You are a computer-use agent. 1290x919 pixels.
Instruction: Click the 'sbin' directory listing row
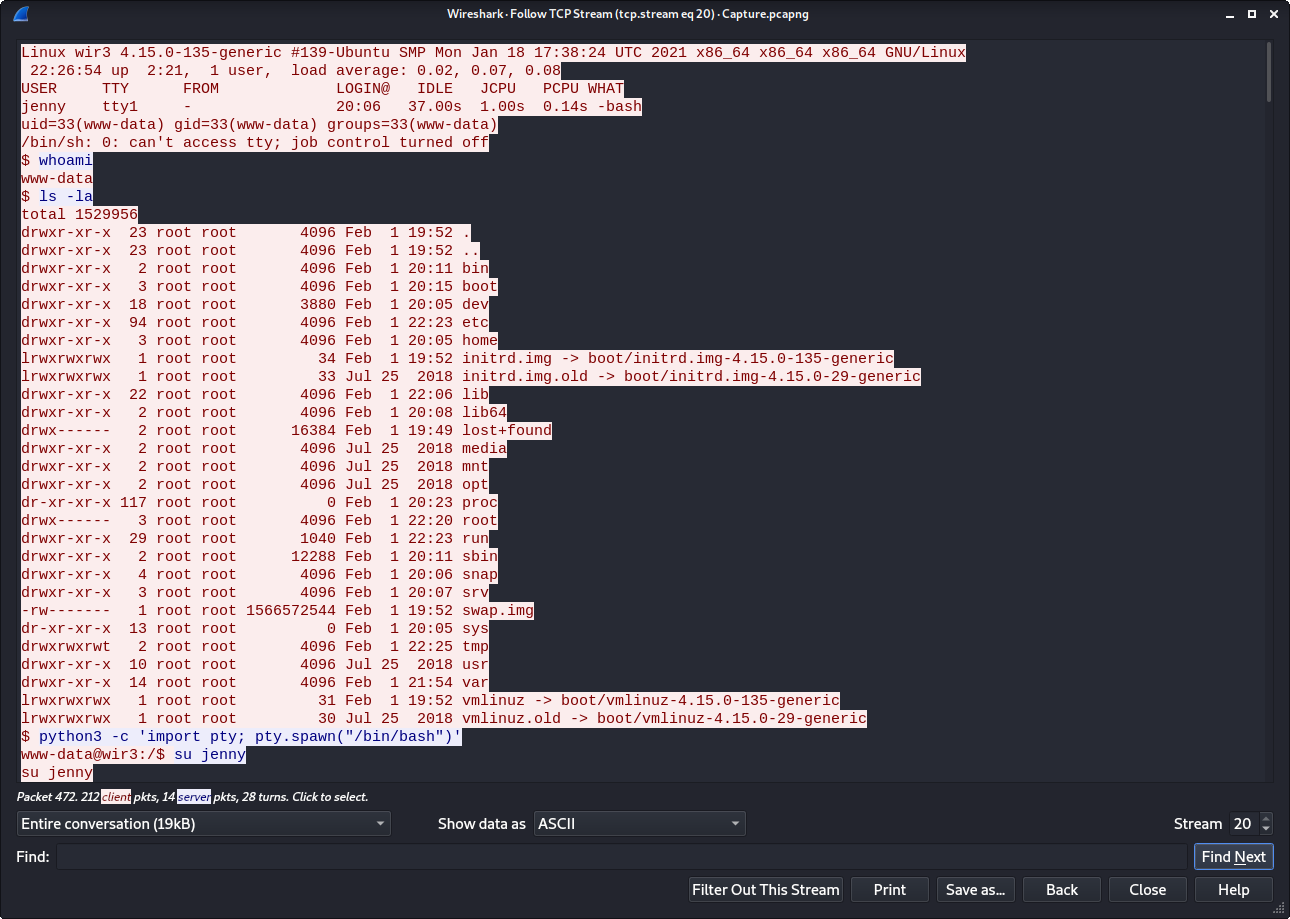(259, 556)
